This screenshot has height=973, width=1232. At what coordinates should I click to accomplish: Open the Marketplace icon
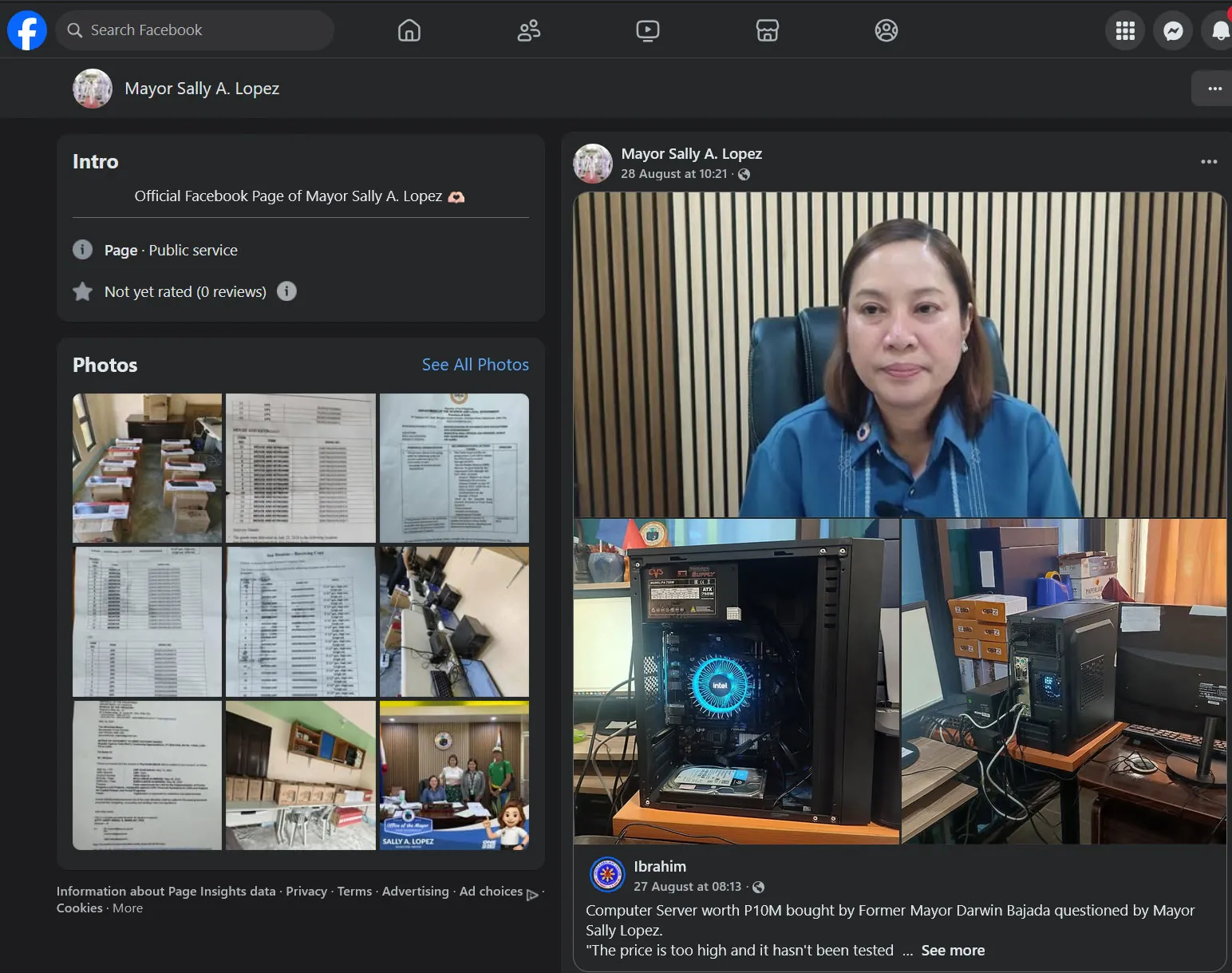[x=767, y=30]
